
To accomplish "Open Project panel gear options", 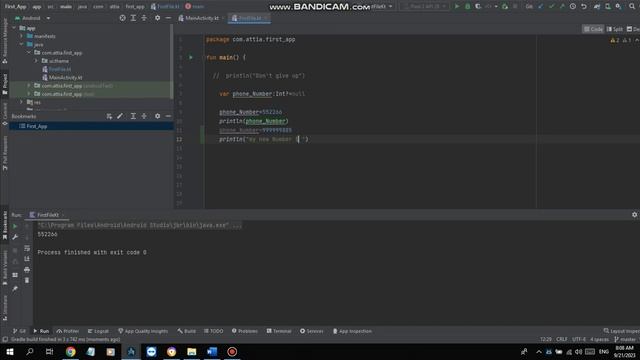I will click(x=158, y=18).
